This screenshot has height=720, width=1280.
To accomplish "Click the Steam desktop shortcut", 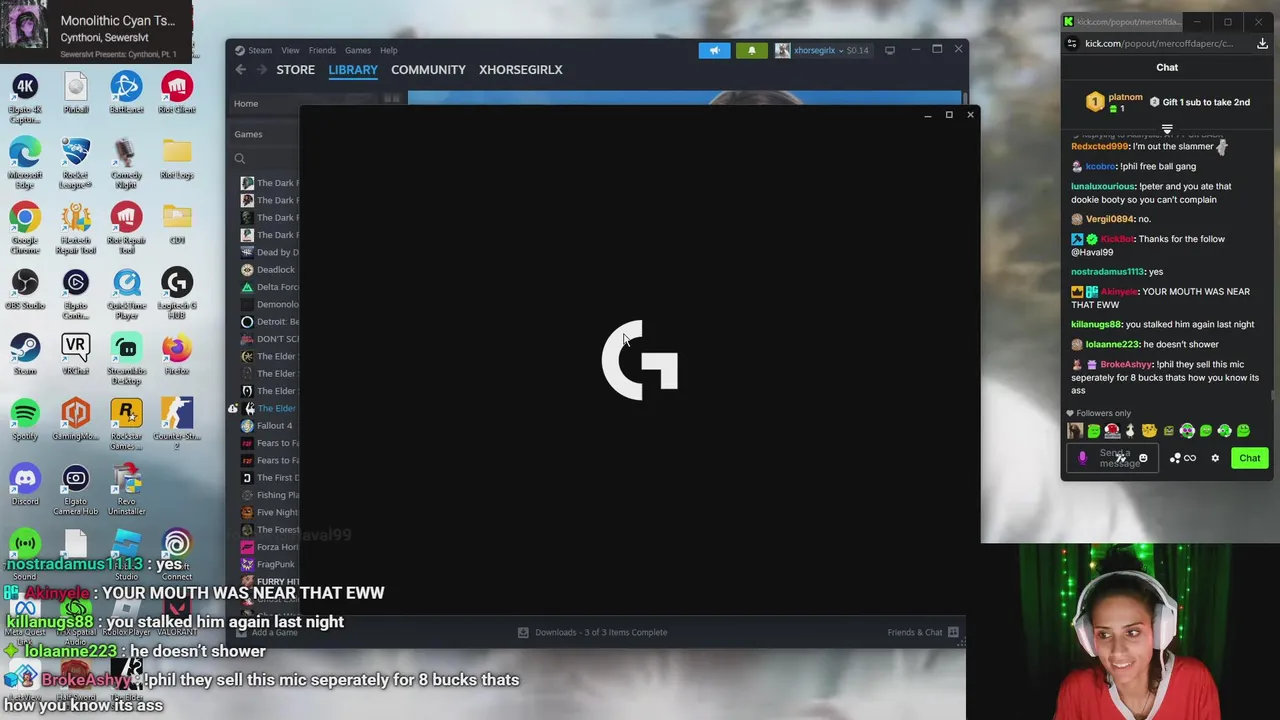I will point(25,354).
